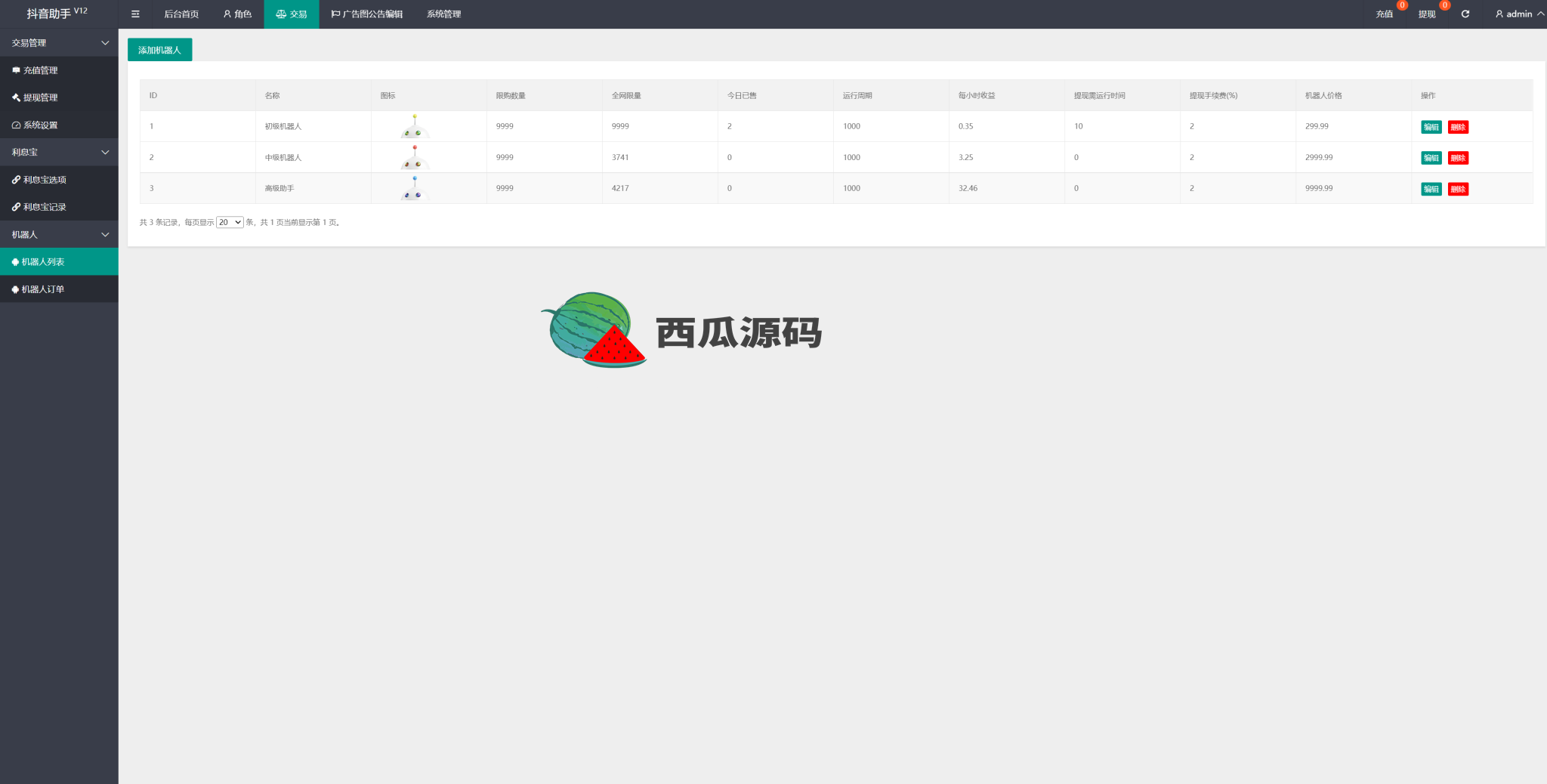Click the 初级机器人 robot icon thumbnail
The image size is (1547, 784).
tap(414, 126)
